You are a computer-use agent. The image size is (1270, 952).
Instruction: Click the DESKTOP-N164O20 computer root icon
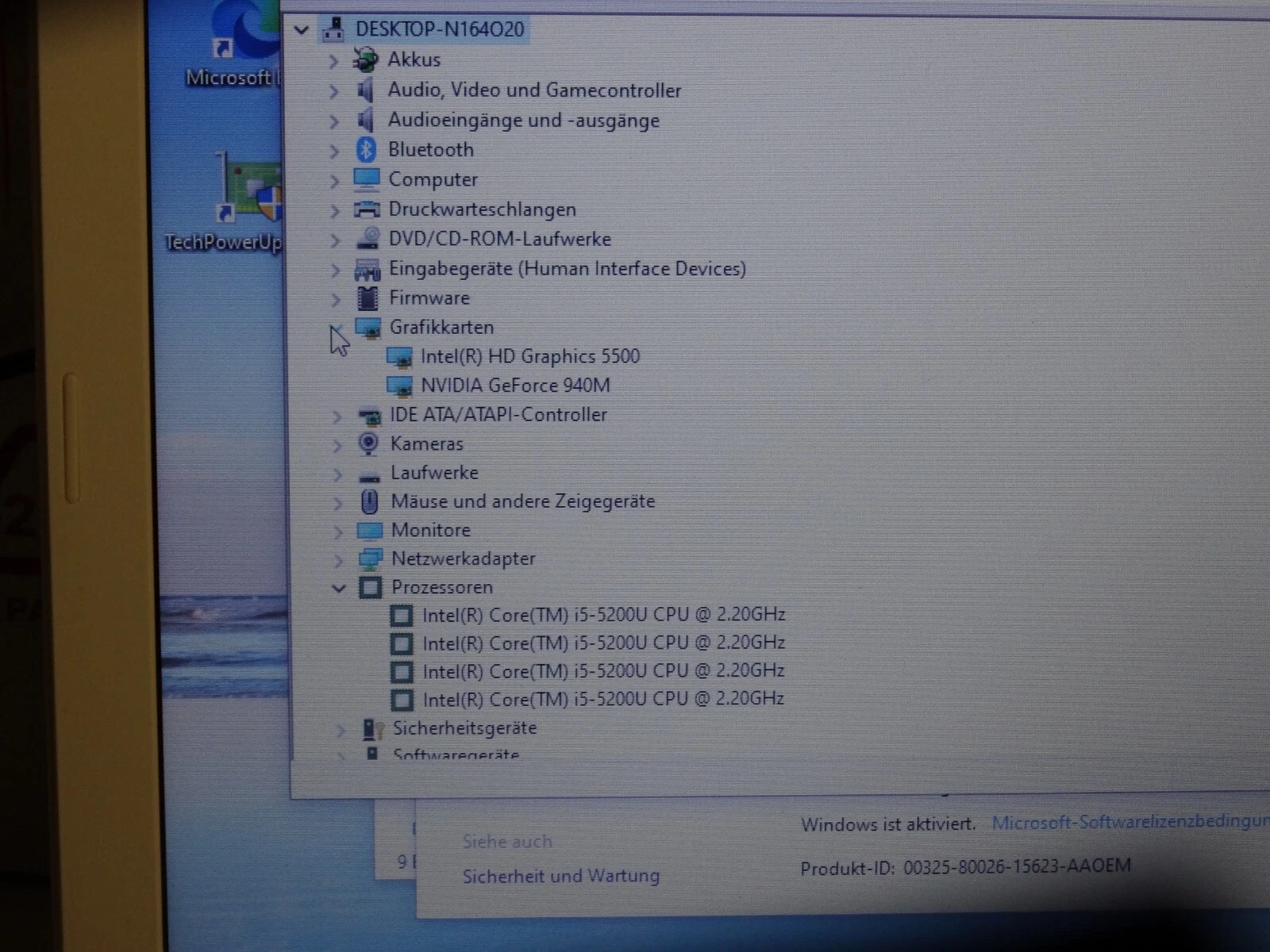pos(334,29)
